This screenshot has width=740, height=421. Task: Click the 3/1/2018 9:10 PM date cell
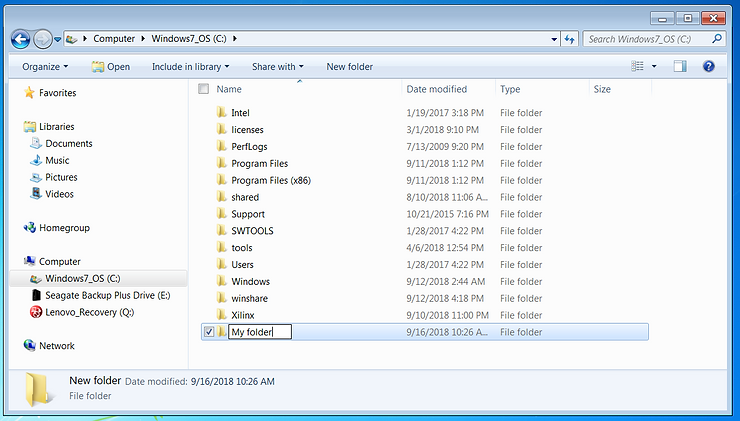coord(443,130)
